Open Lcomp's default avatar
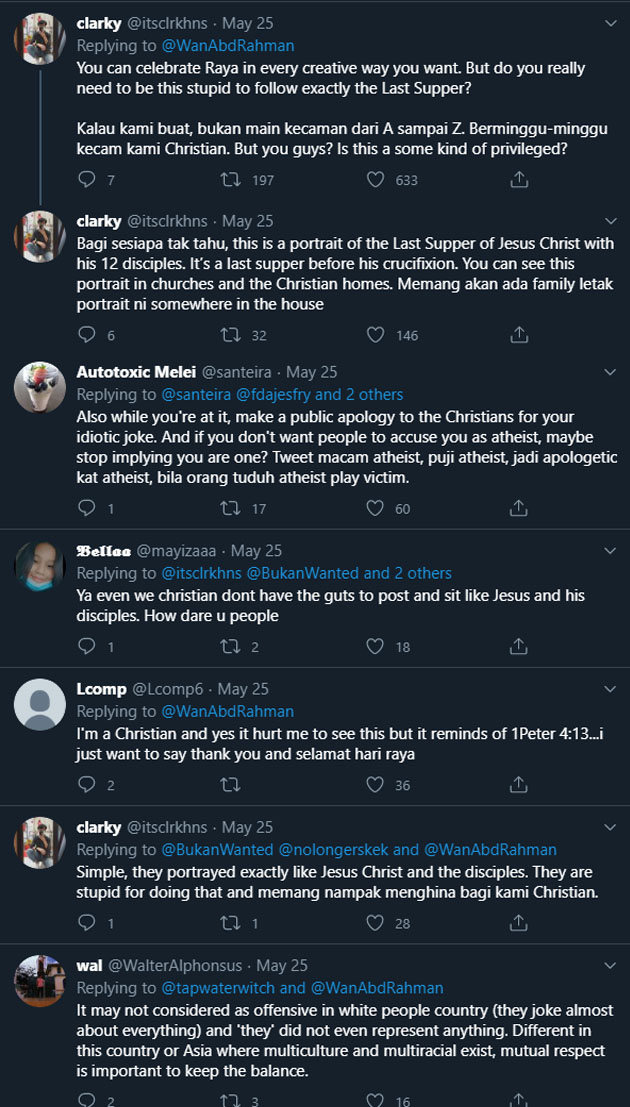 click(x=40, y=705)
